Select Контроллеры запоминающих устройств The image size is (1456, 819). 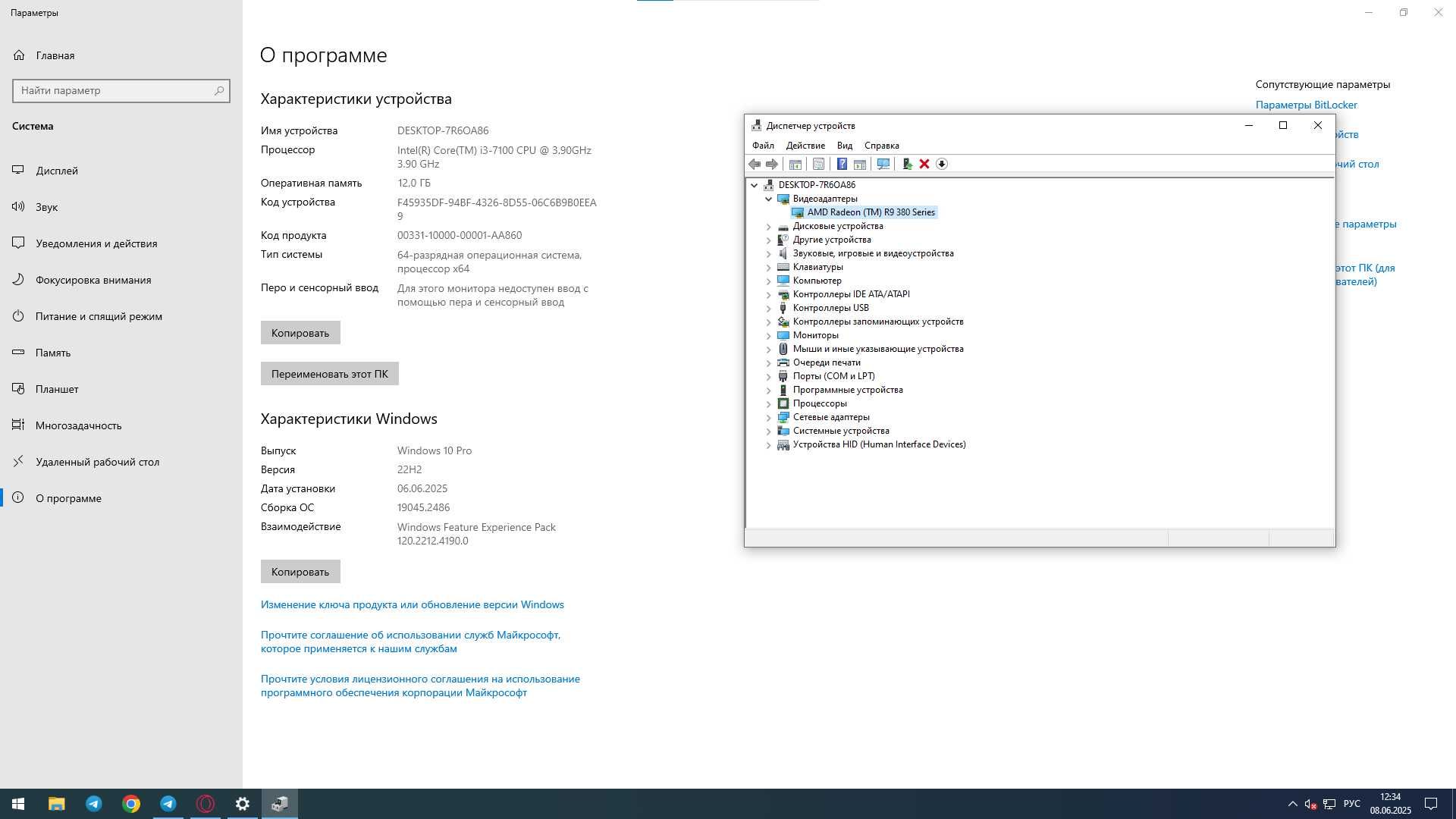tap(877, 322)
